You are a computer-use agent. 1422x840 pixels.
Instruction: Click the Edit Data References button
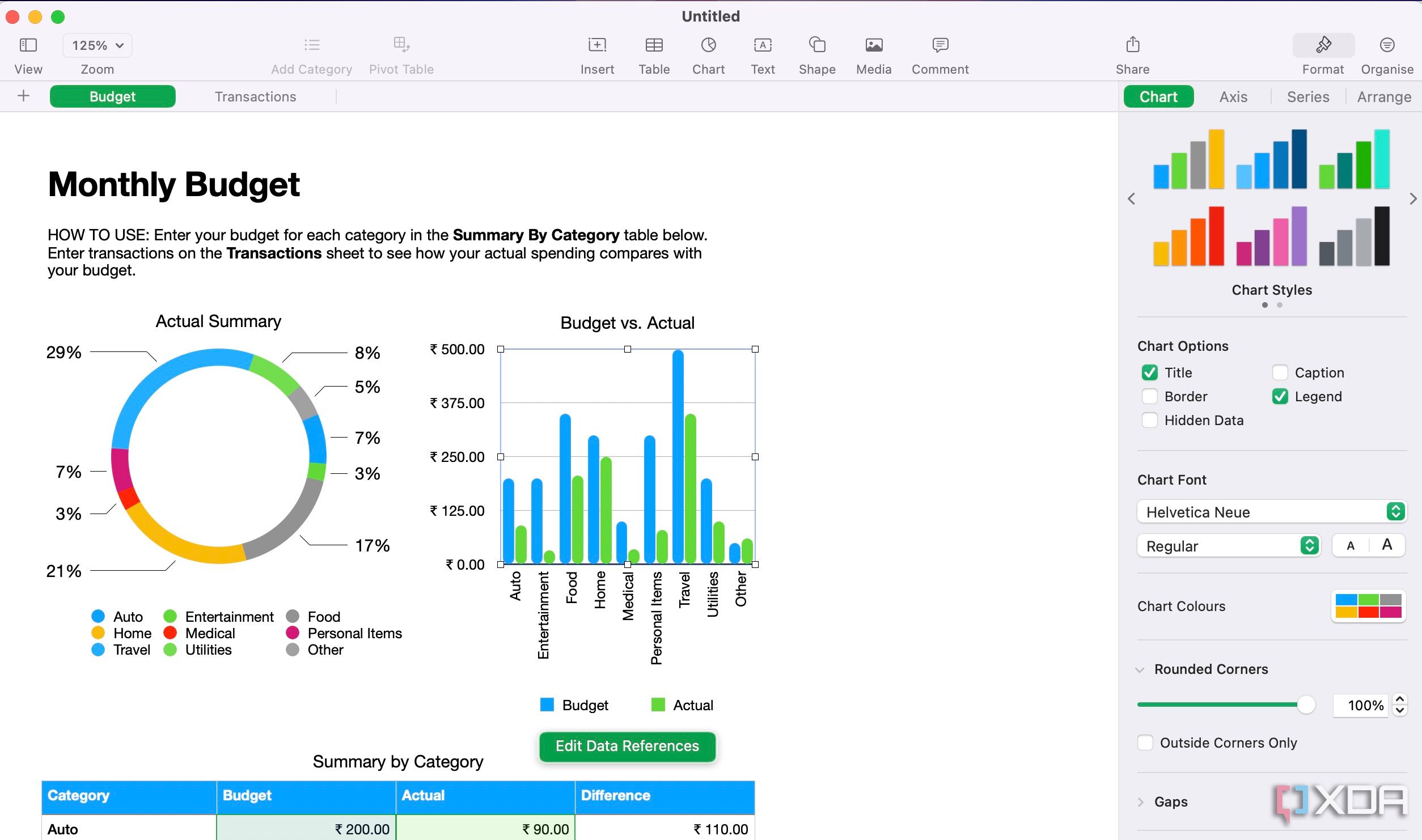coord(627,746)
